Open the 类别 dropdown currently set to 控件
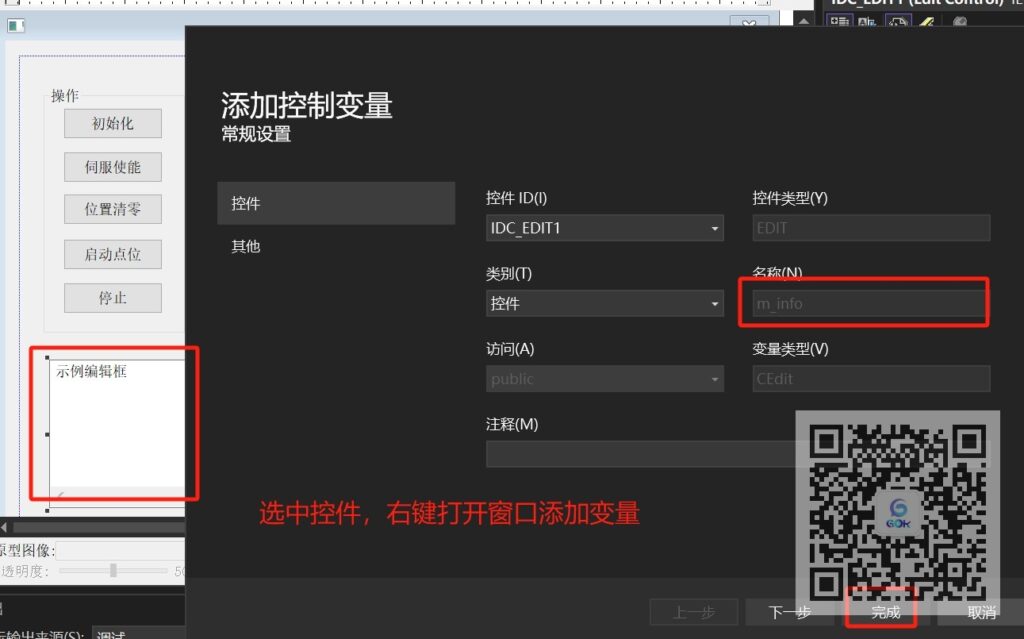 click(604, 304)
